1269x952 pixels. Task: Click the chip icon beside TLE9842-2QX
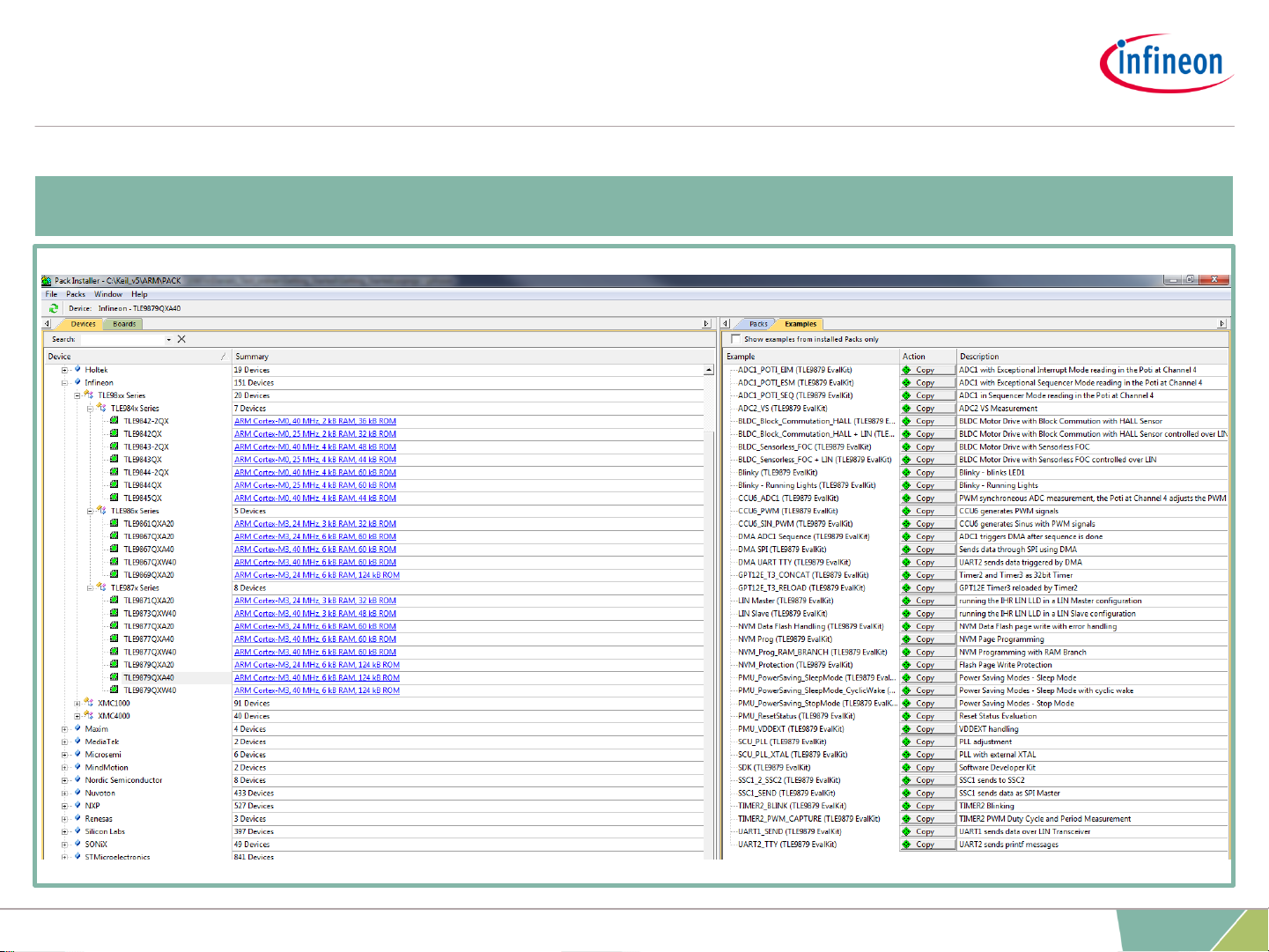[x=114, y=421]
